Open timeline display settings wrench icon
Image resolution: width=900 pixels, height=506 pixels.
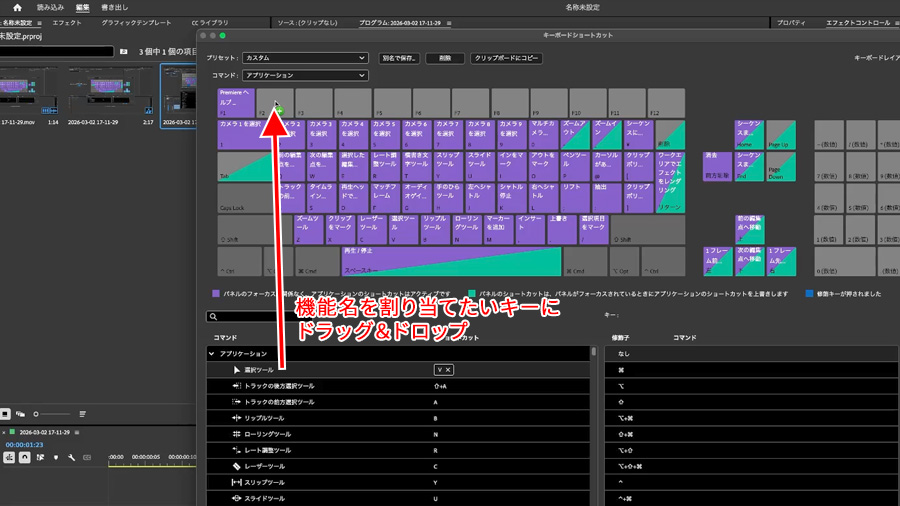point(71,457)
